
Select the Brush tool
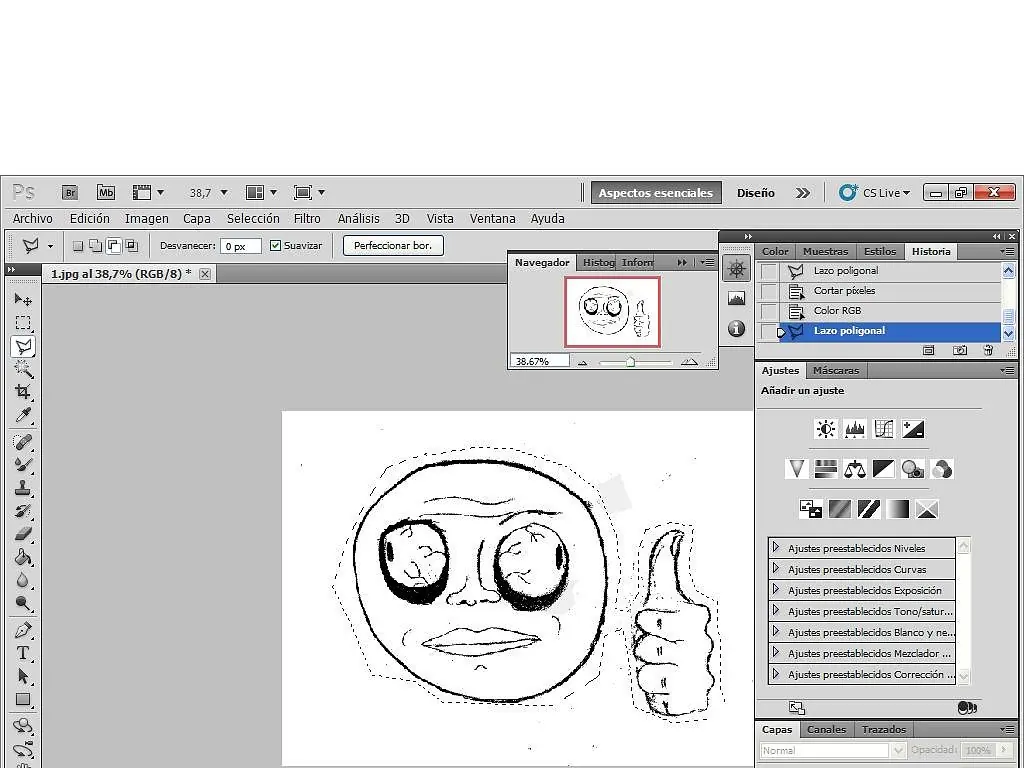23,465
